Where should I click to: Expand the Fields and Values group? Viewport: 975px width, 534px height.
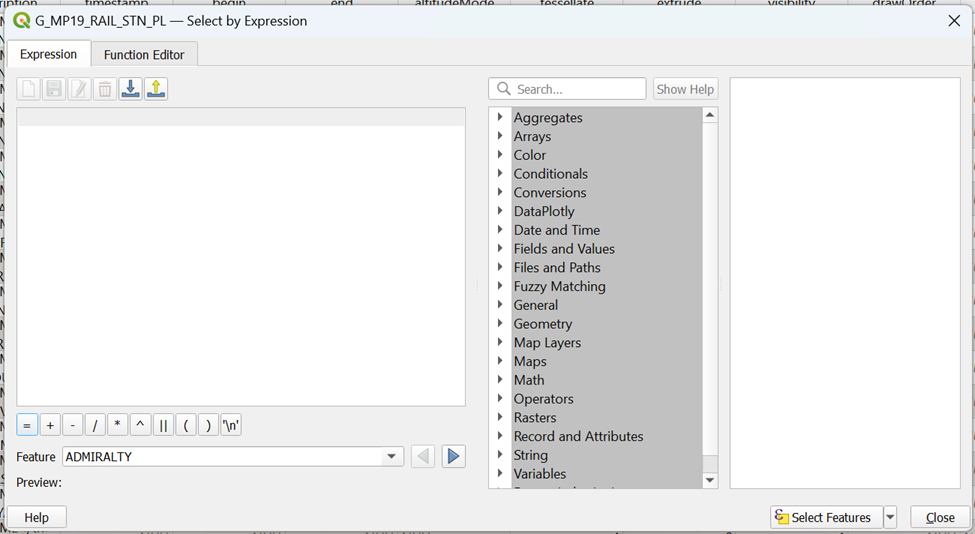[500, 249]
